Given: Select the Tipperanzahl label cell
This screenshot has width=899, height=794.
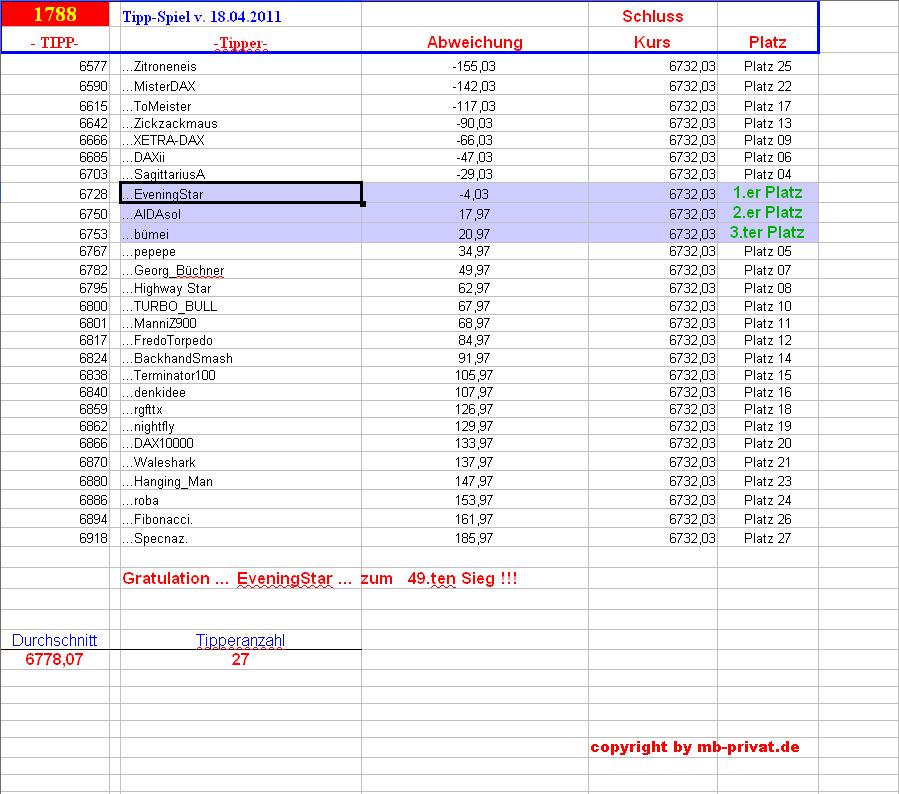Looking at the screenshot, I should click(x=240, y=639).
